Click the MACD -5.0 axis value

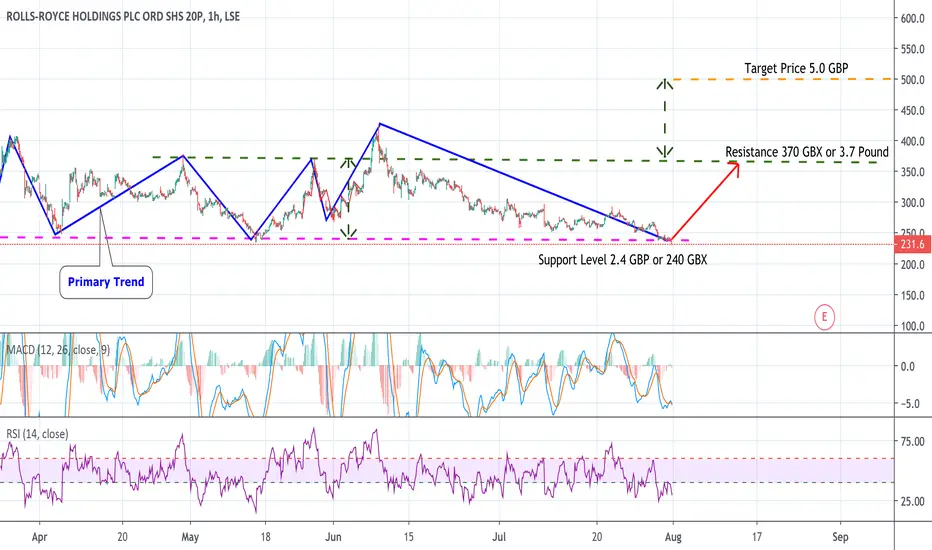[x=909, y=404]
